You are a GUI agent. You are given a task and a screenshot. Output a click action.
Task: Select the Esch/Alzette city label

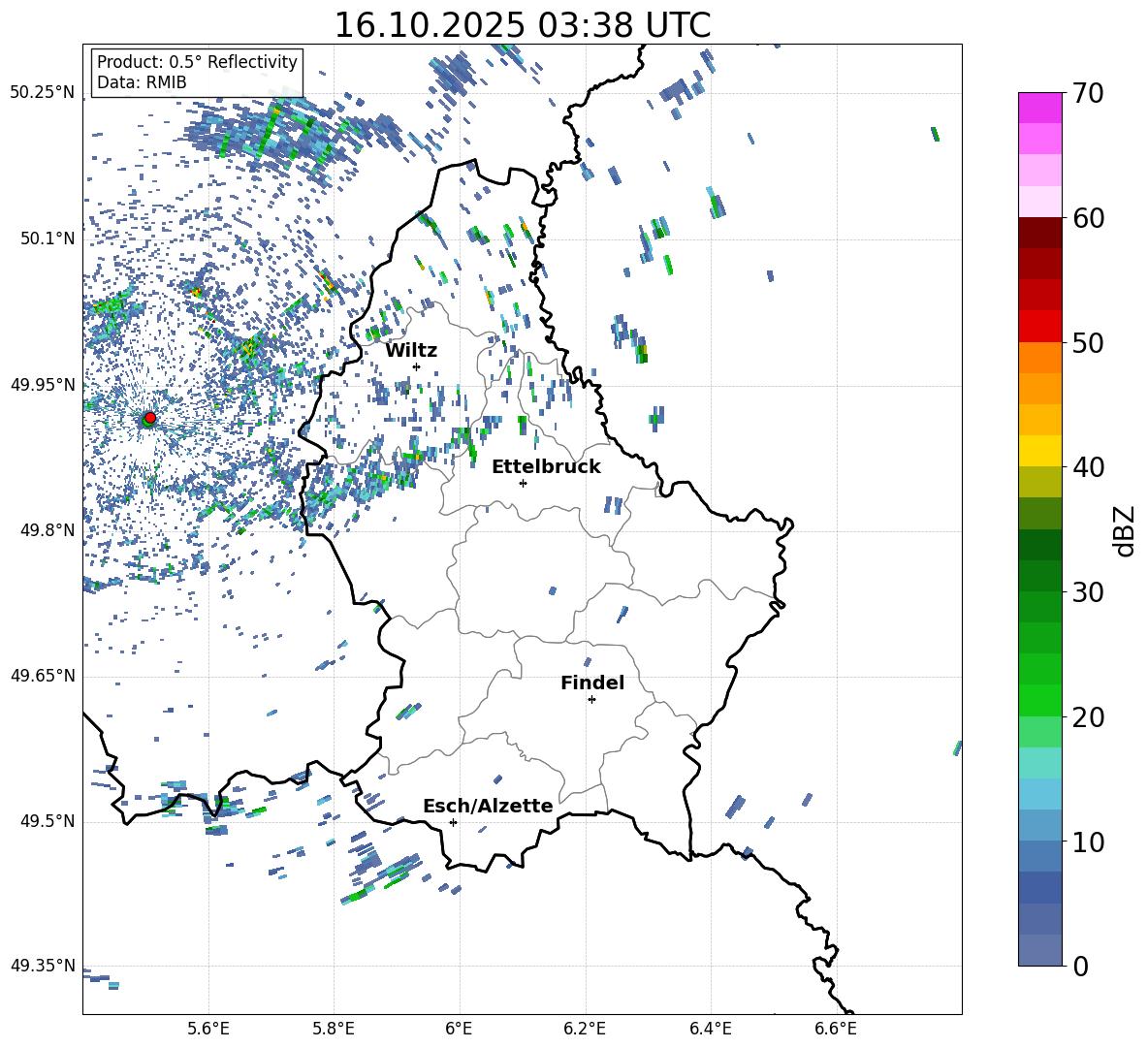click(x=488, y=806)
